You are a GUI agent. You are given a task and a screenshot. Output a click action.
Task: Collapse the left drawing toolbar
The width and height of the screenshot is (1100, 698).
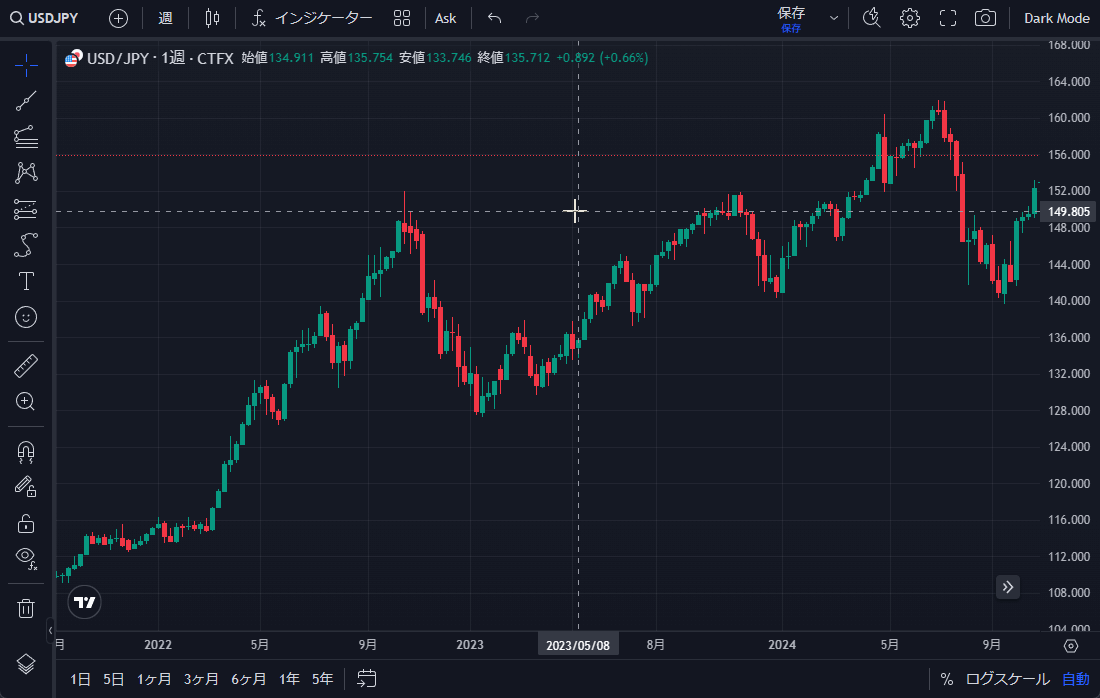coord(50,630)
